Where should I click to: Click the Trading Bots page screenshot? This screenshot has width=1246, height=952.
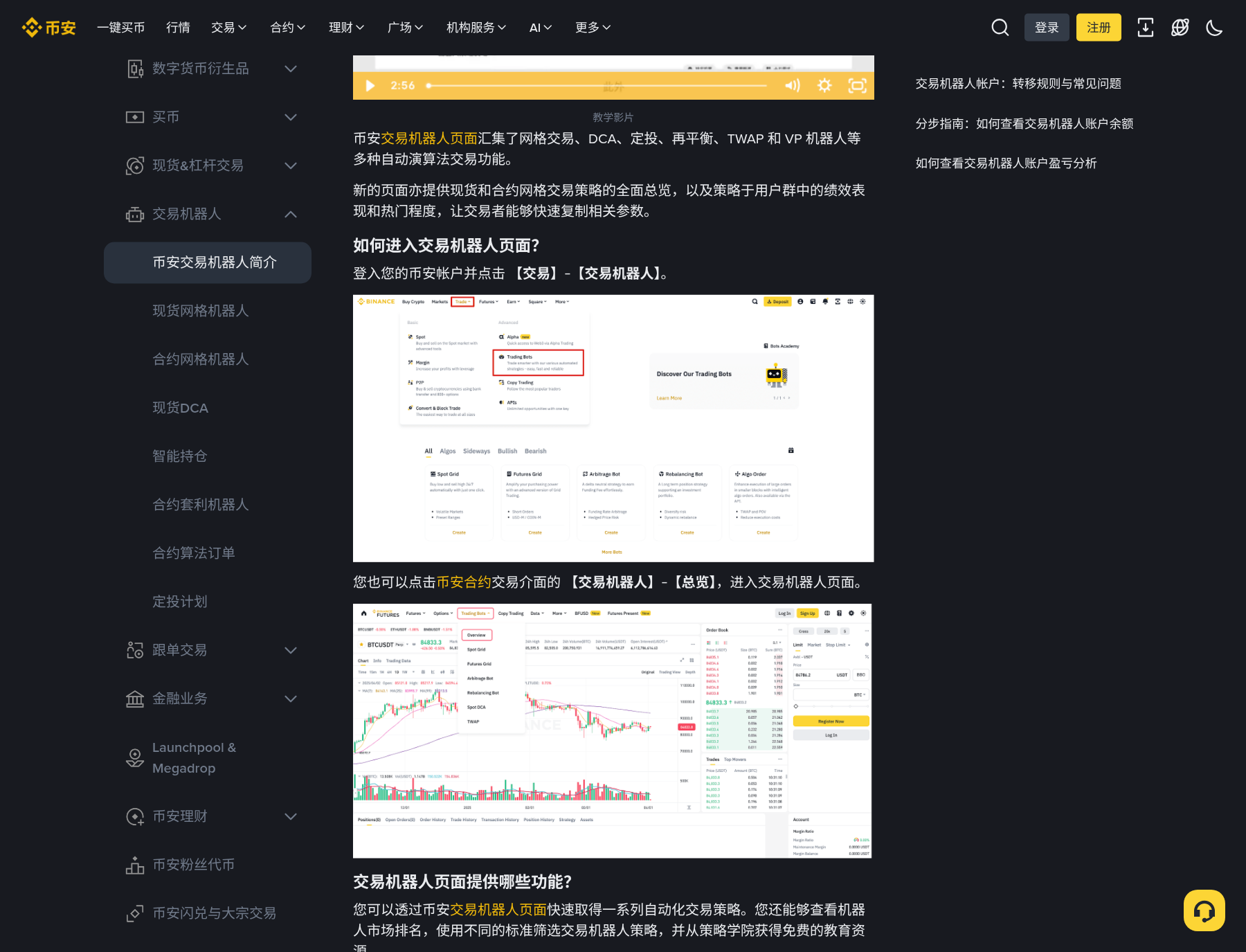coord(613,429)
